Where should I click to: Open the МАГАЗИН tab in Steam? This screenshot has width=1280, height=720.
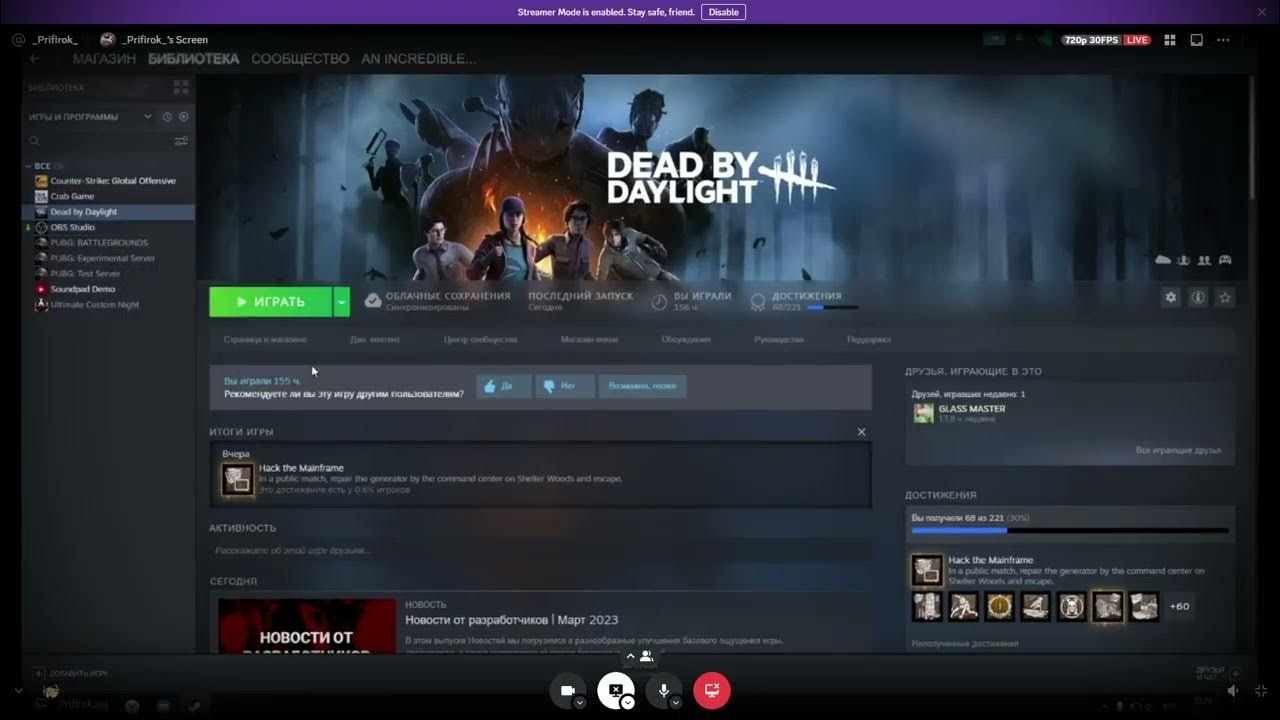tap(104, 59)
